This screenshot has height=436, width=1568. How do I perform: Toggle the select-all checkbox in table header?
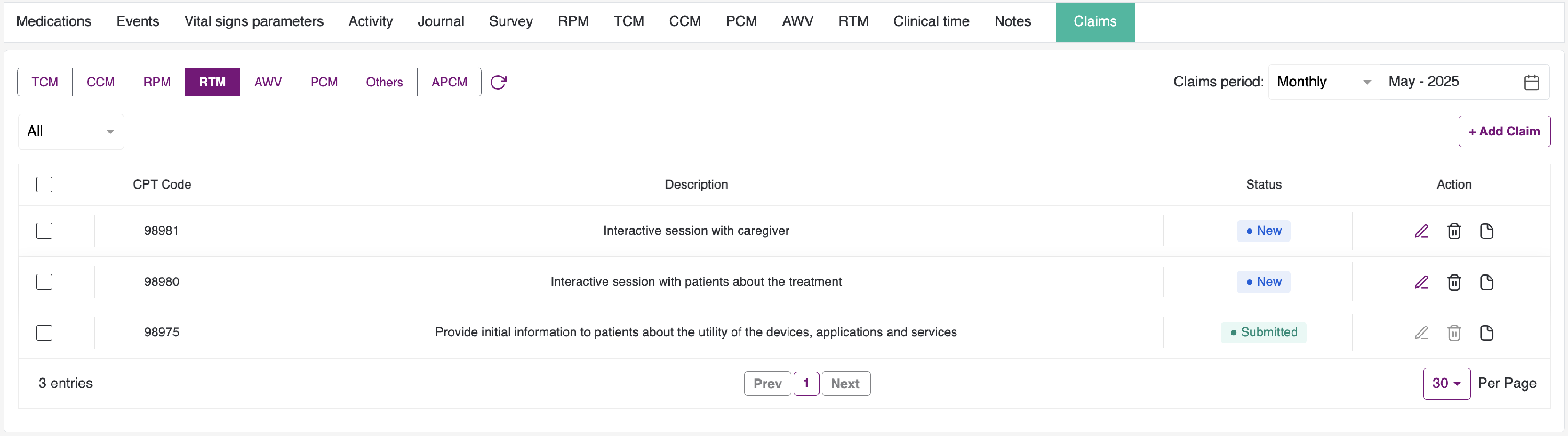pyautogui.click(x=44, y=185)
